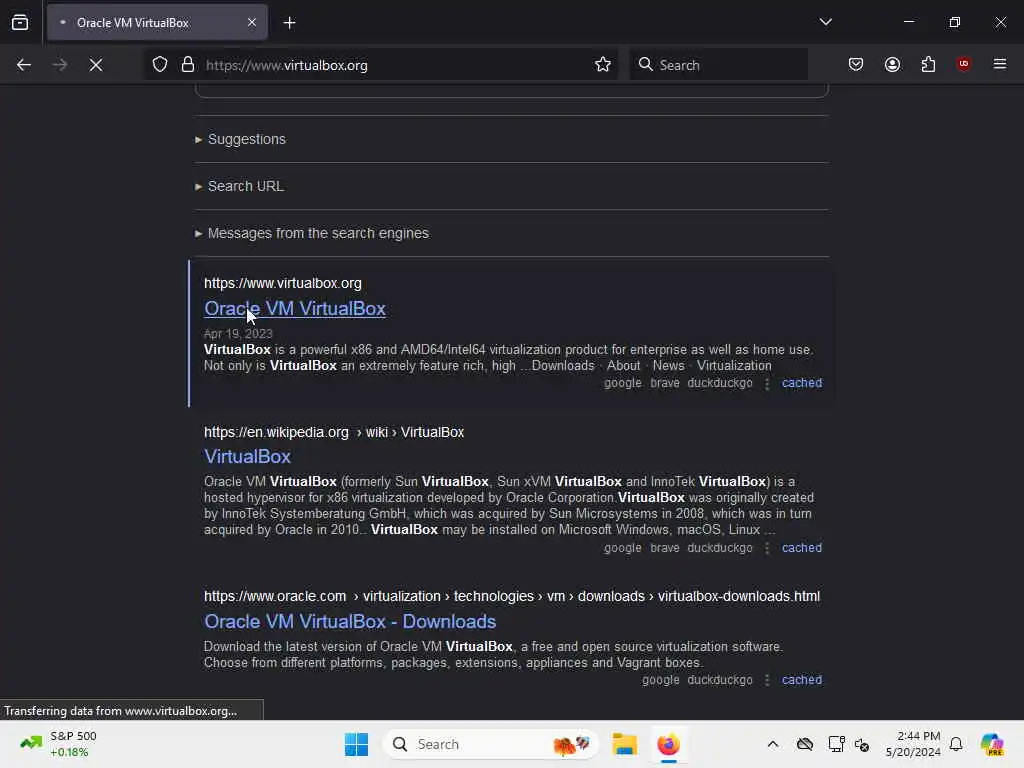1024x768 pixels.
Task: Open options dots for virtualbox.org result
Action: [767, 384]
